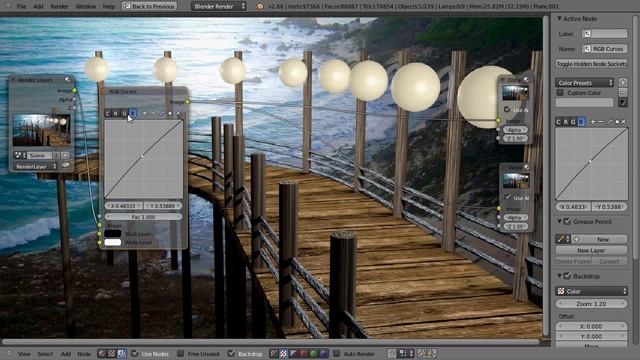The image size is (640, 360).
Task: Remove color preset with minus button
Action: 623,91
